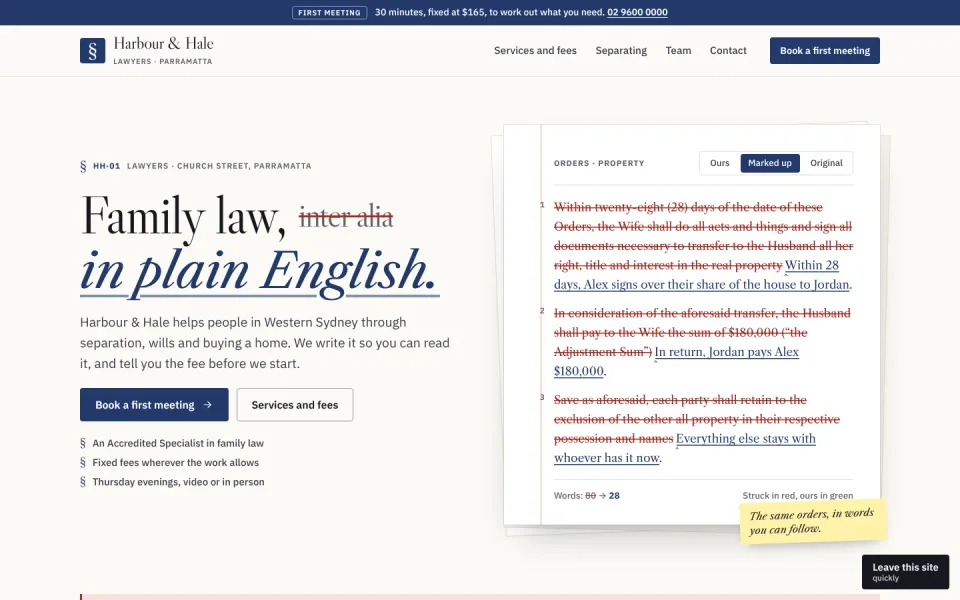Click the 'in plain English.' heading
This screenshot has width=960, height=600.
pyautogui.click(x=259, y=272)
